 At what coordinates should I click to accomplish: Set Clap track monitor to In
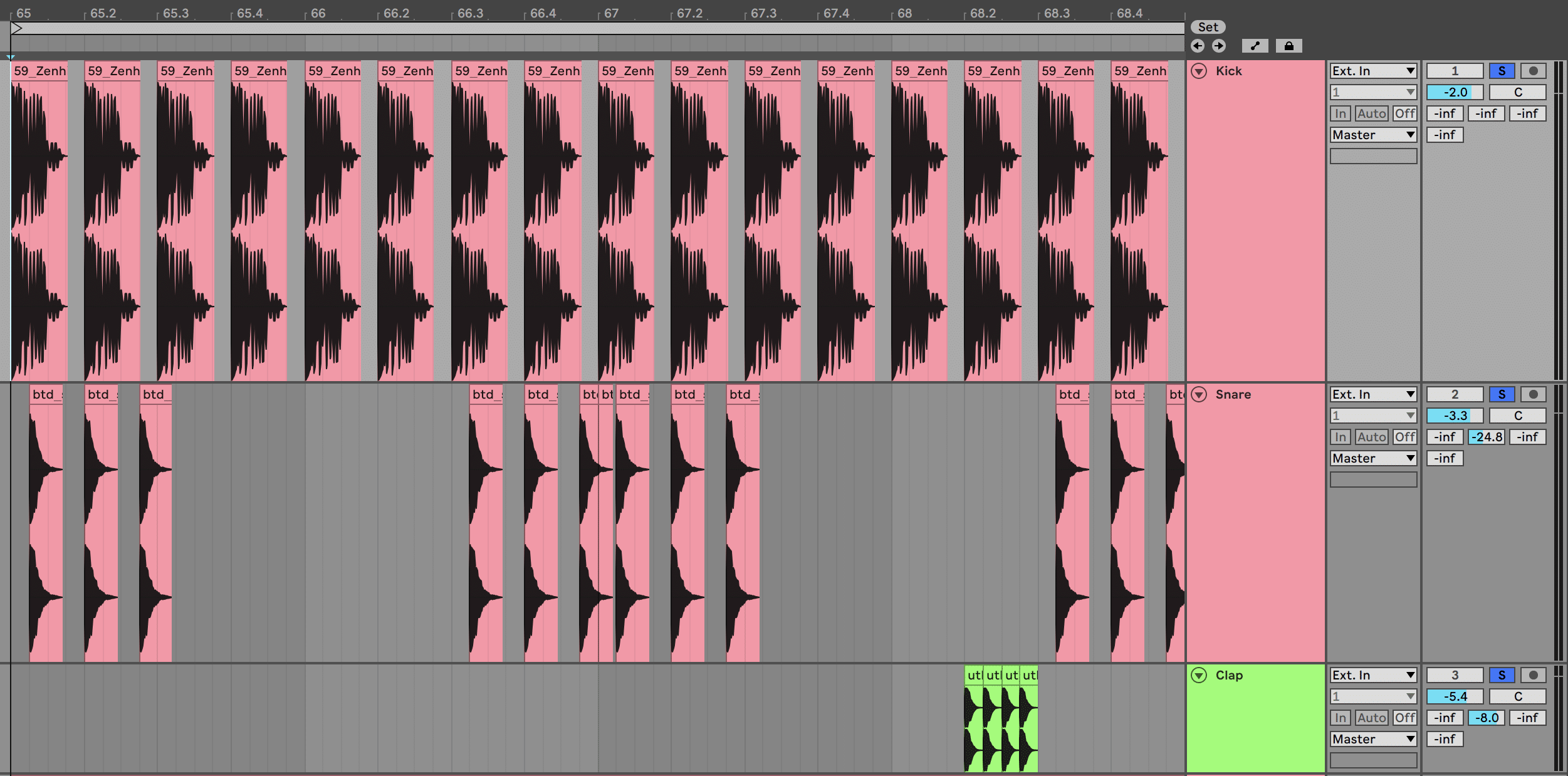1341,718
